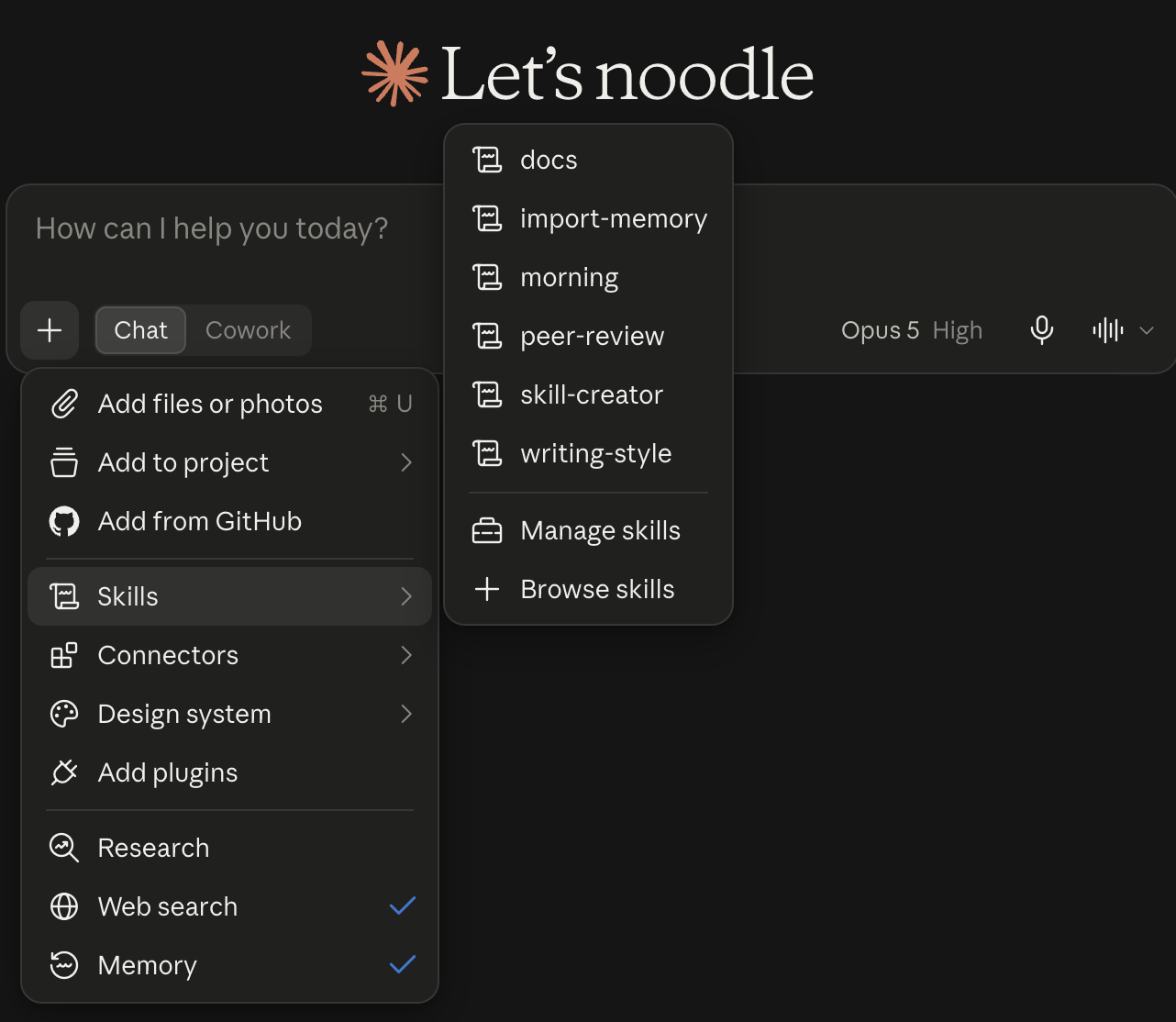This screenshot has width=1176, height=1022.
Task: Click the plug icon beside Add plugins
Action: (x=64, y=772)
